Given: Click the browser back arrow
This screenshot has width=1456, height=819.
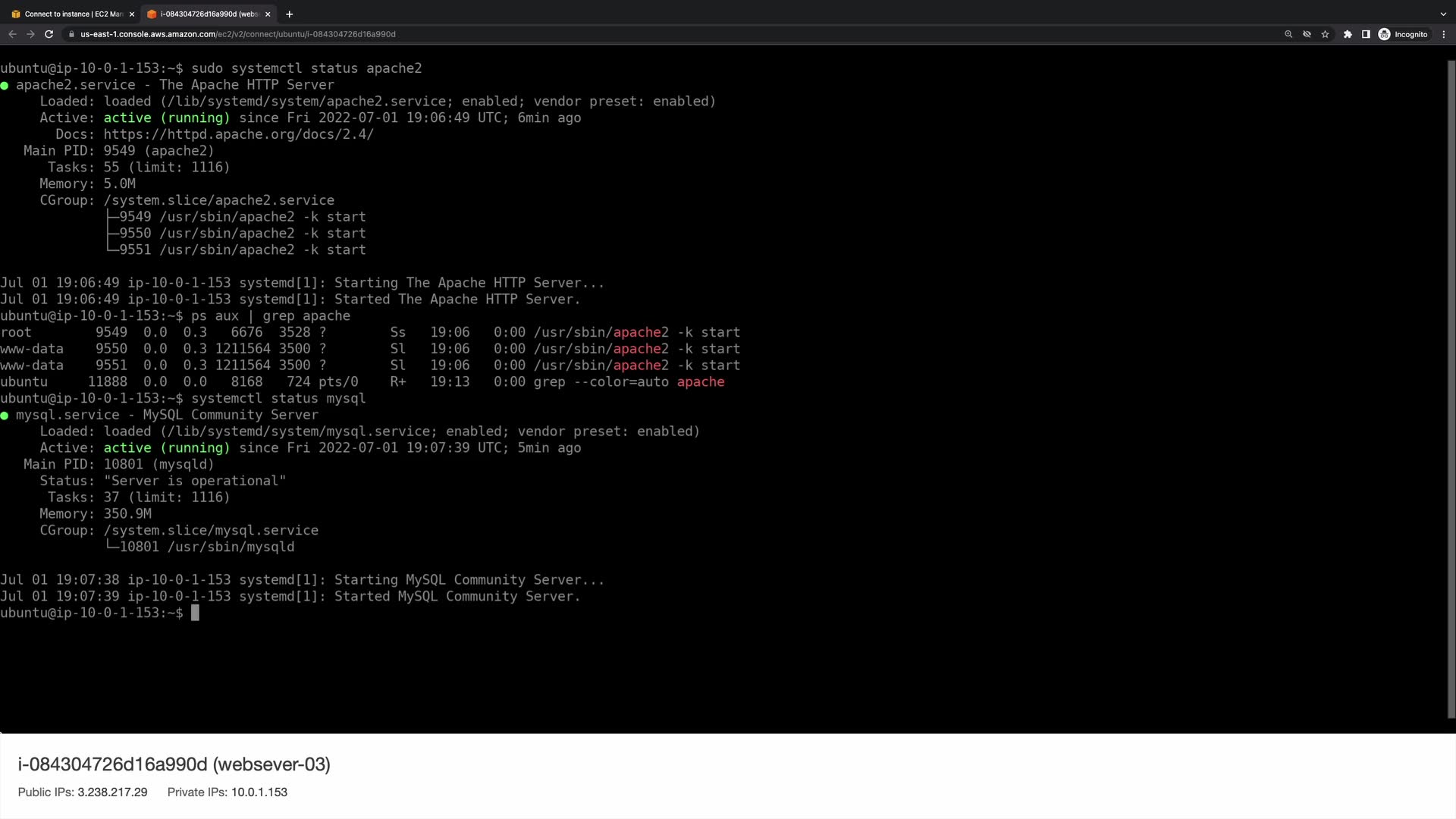Looking at the screenshot, I should [x=12, y=34].
